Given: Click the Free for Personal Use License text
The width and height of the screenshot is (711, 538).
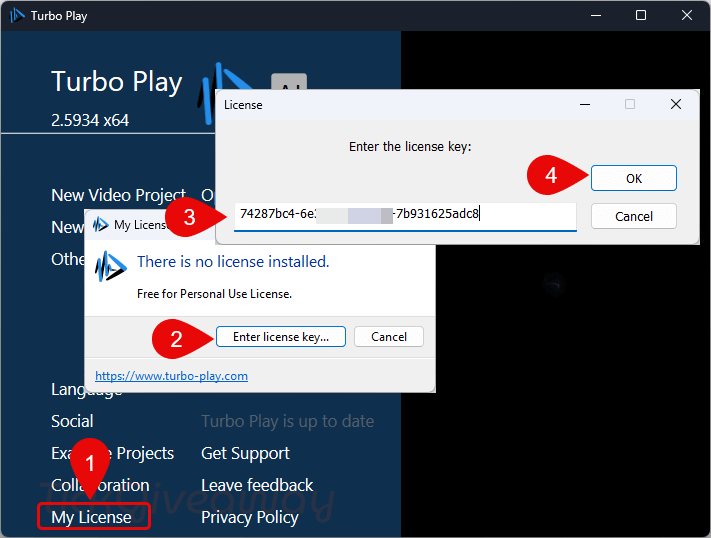Looking at the screenshot, I should tap(214, 294).
